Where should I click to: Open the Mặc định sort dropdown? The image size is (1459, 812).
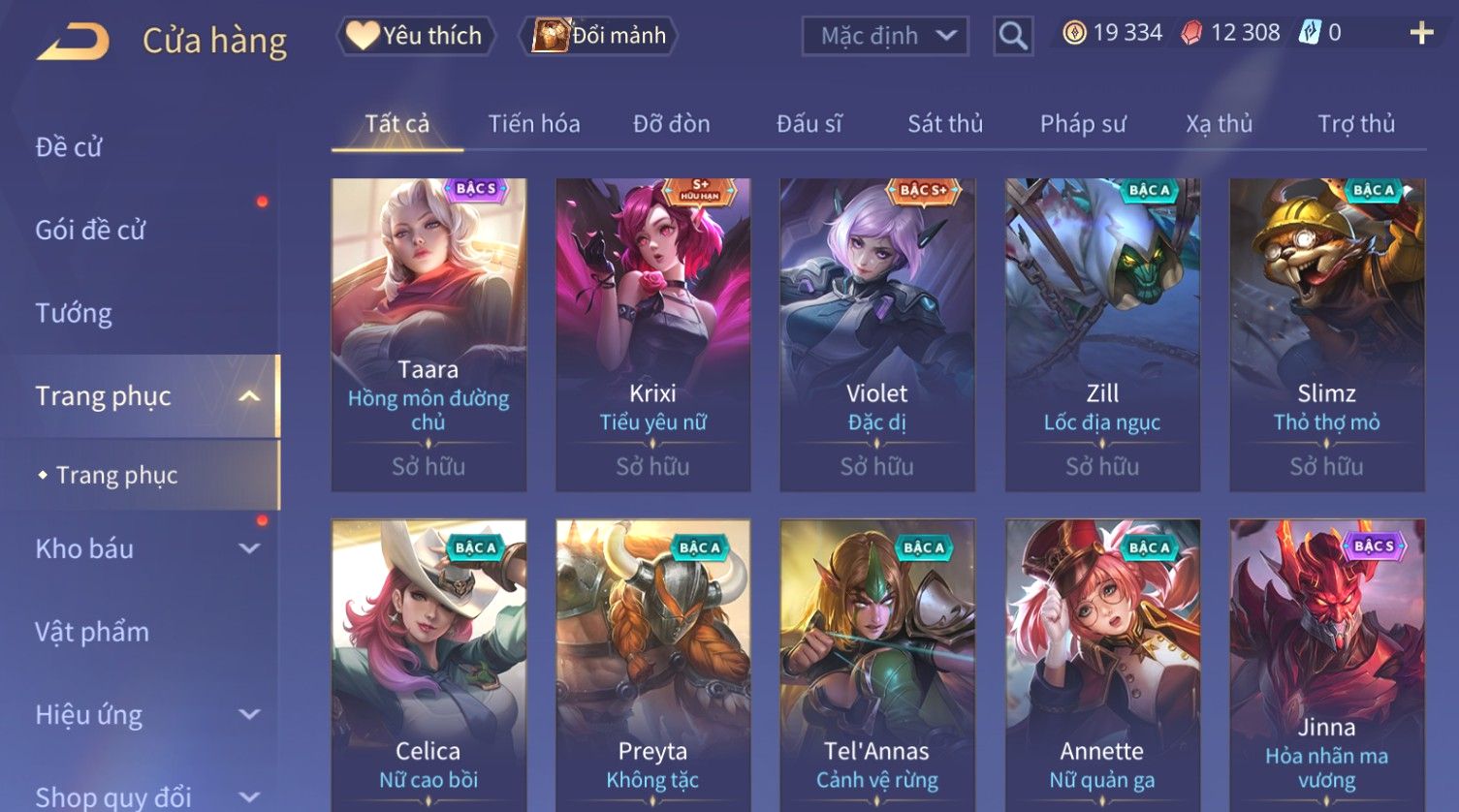(x=885, y=36)
